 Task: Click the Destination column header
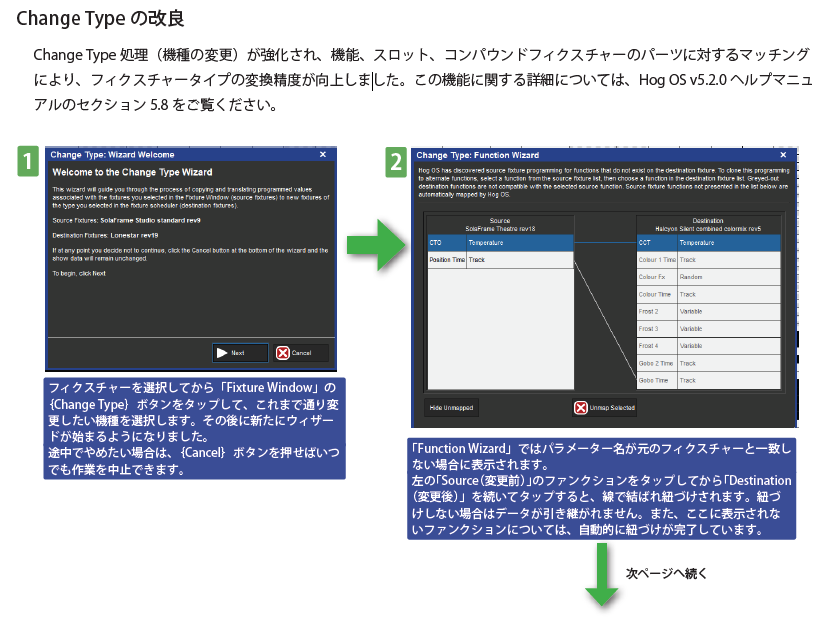(x=708, y=224)
